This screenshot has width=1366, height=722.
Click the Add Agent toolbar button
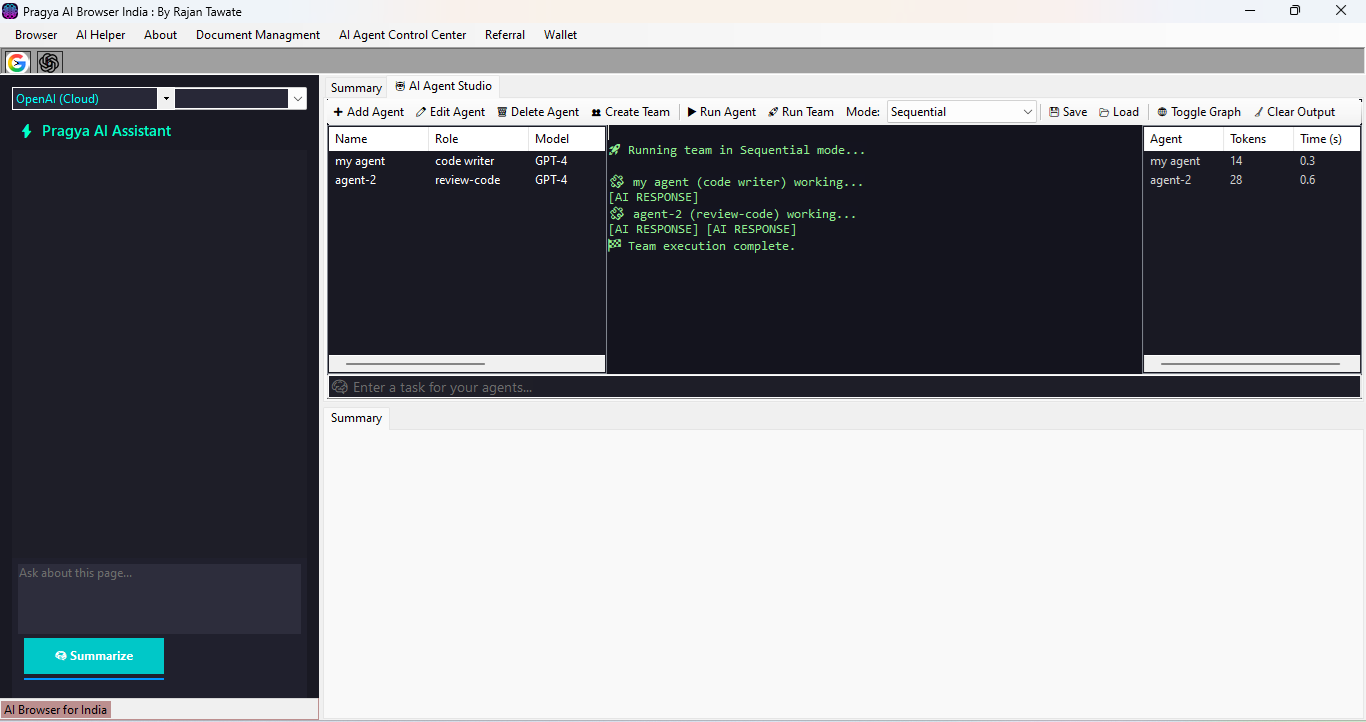tap(369, 112)
